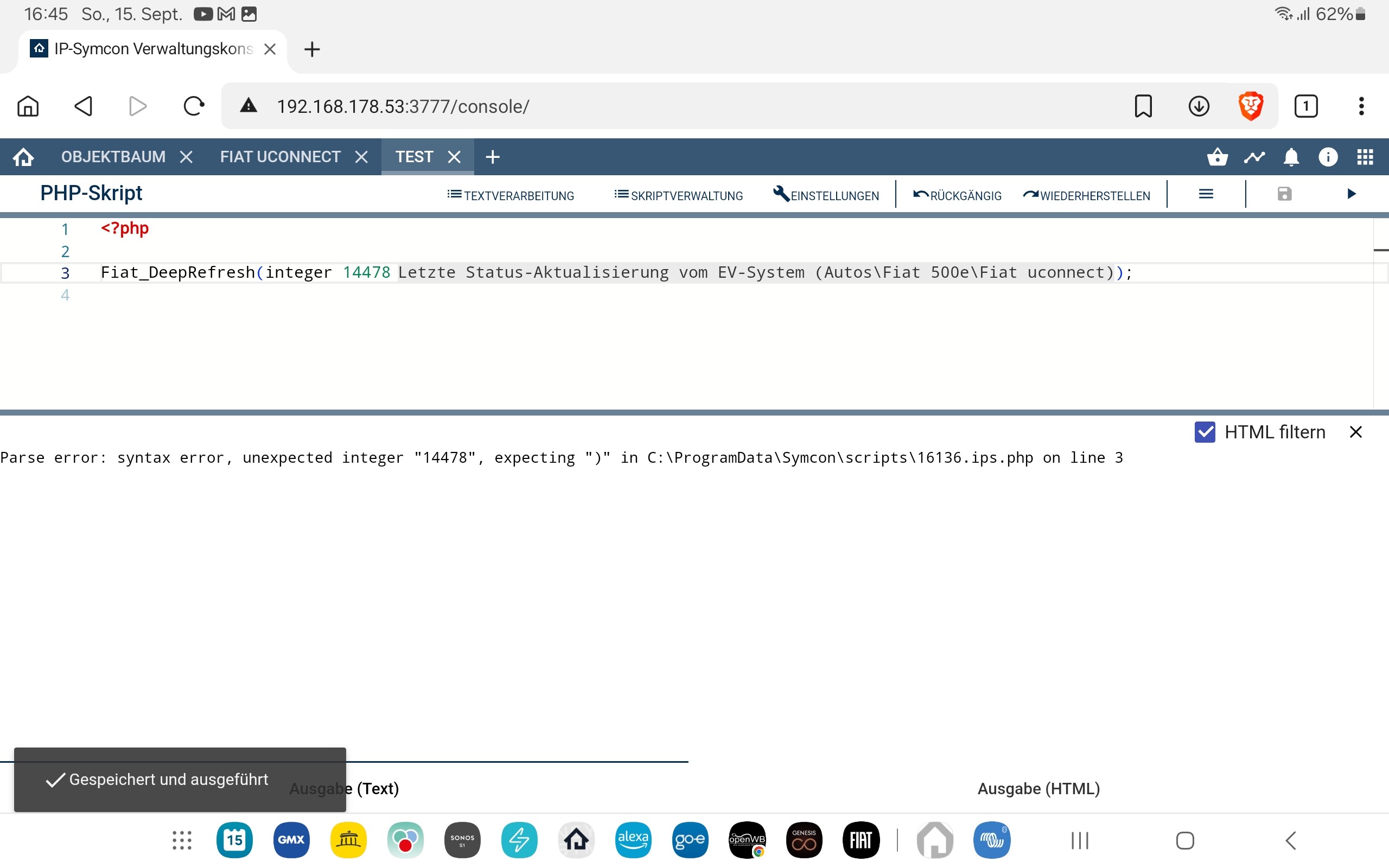Show the insecure site warning icon
Screen dimensions: 1389x868
coord(248,106)
